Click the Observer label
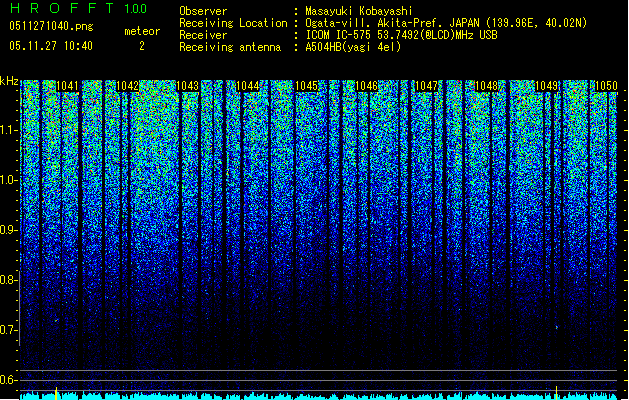The height and width of the screenshot is (400, 629). (x=203, y=11)
